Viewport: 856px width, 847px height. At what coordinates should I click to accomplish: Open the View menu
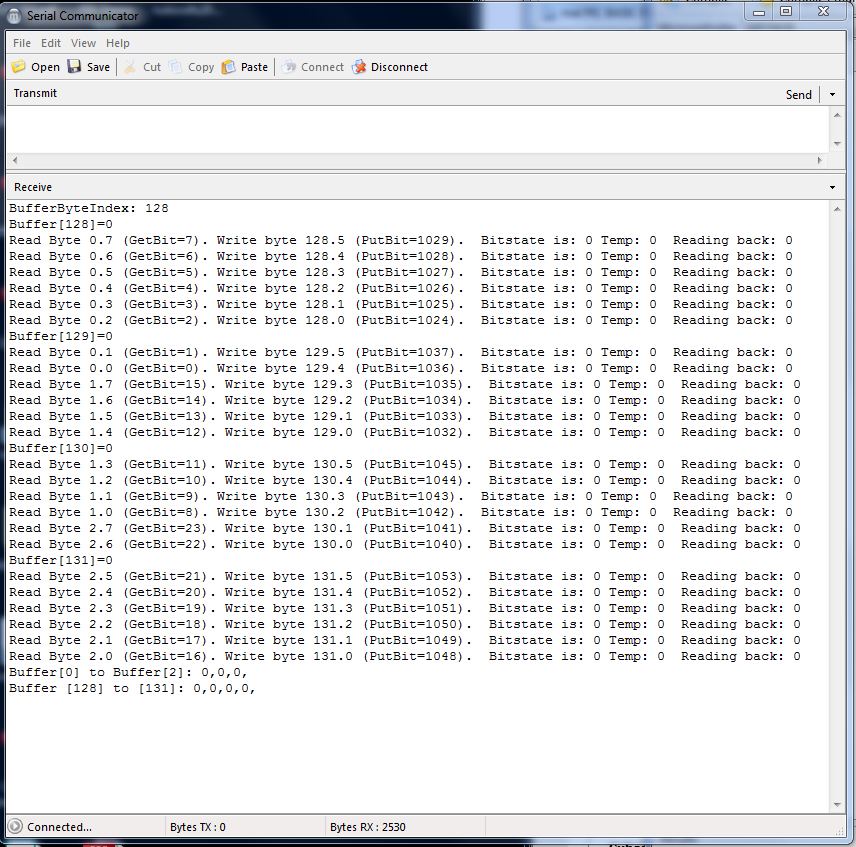tap(84, 43)
